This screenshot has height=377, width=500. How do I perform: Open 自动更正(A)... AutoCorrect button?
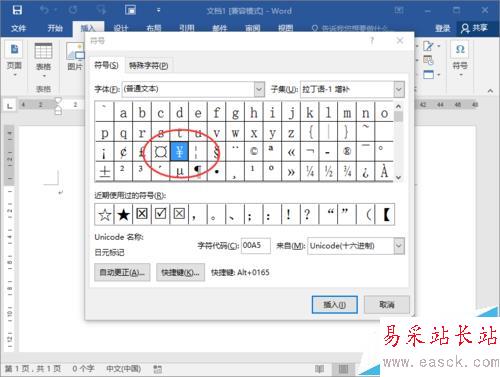[x=122, y=272]
